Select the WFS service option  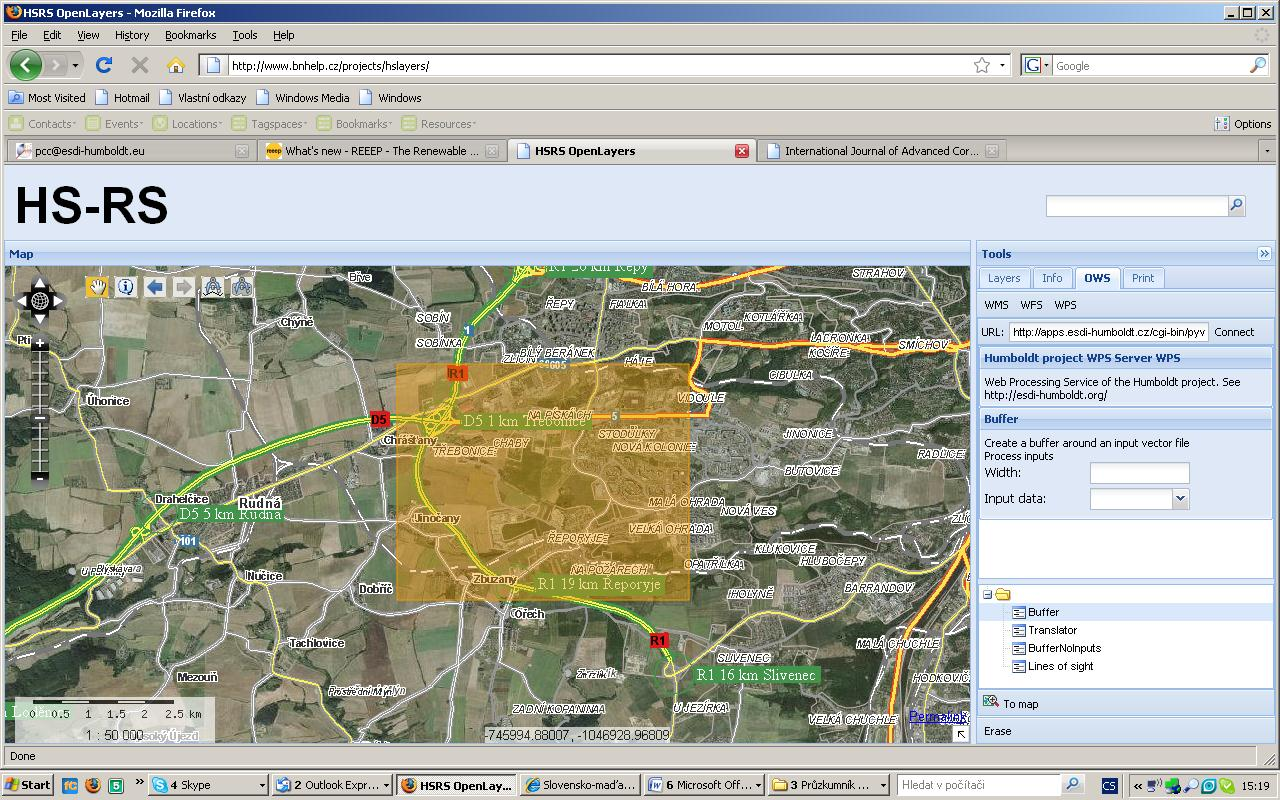coord(1031,305)
